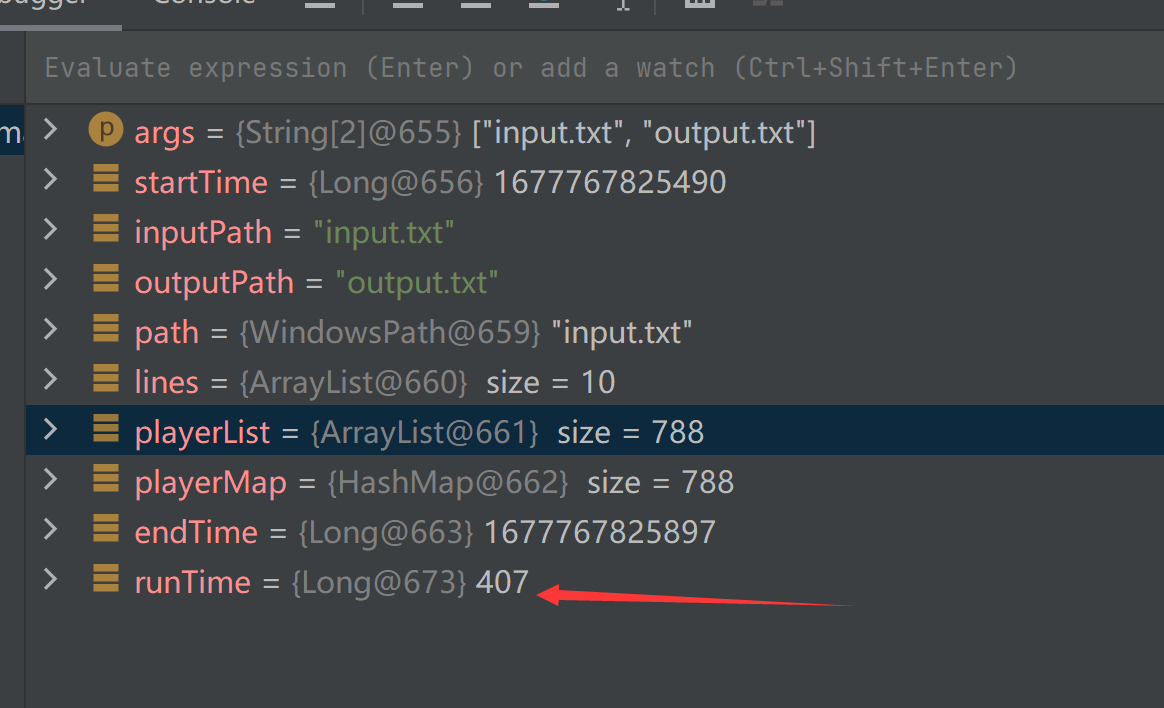Viewport: 1164px width, 708px height.
Task: Expand the args array node
Action: coord(50,130)
